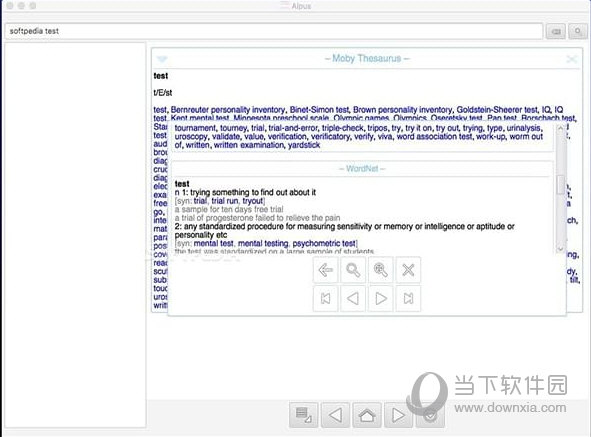Close the Moby Thesaurus panel
Screen dimensions: 591x437
pos(572,59)
